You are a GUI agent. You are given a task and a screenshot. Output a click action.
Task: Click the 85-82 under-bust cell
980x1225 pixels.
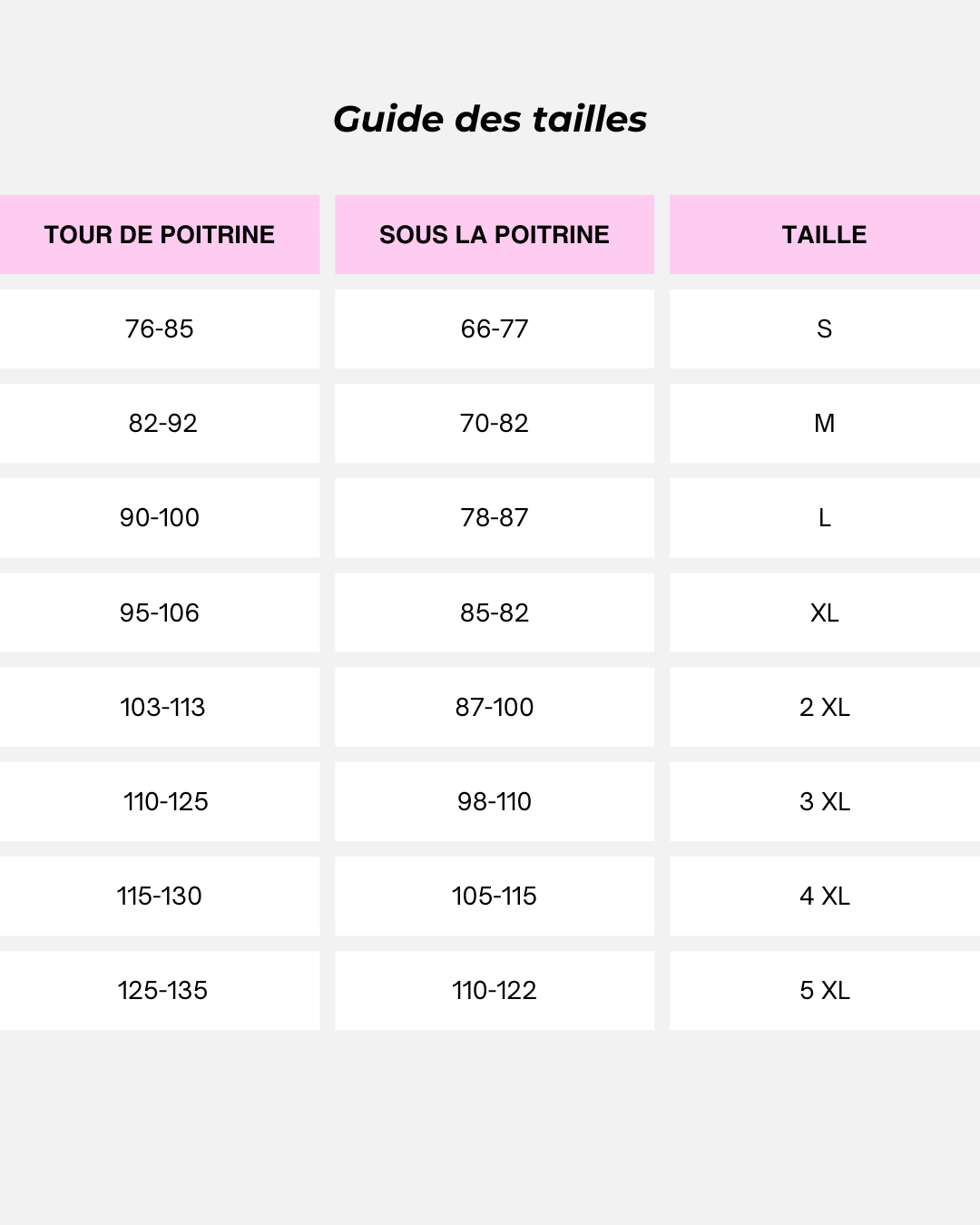pyautogui.click(x=495, y=612)
